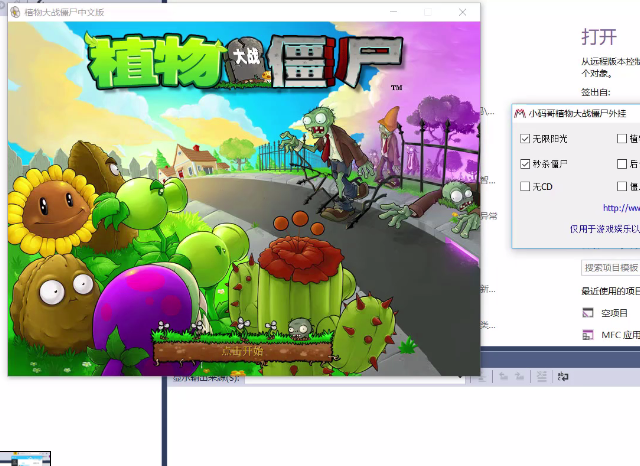640x466 pixels.
Task: Open the output source dropdown
Action: 461,378
